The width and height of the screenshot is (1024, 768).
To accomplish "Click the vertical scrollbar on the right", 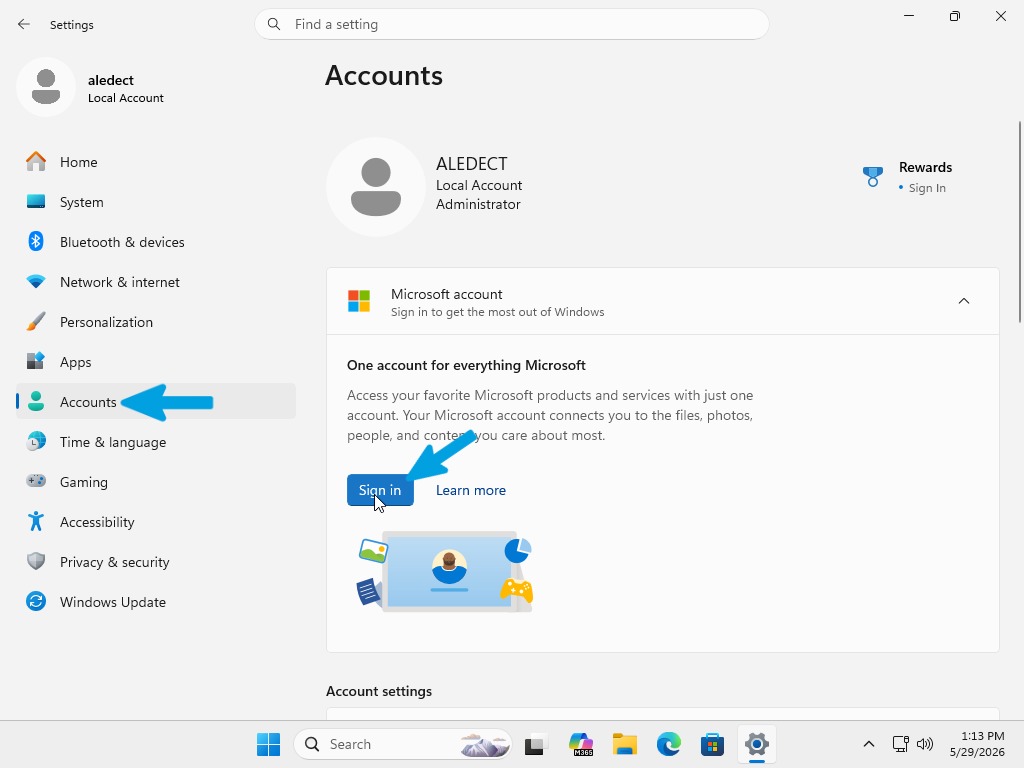I will (1020, 222).
